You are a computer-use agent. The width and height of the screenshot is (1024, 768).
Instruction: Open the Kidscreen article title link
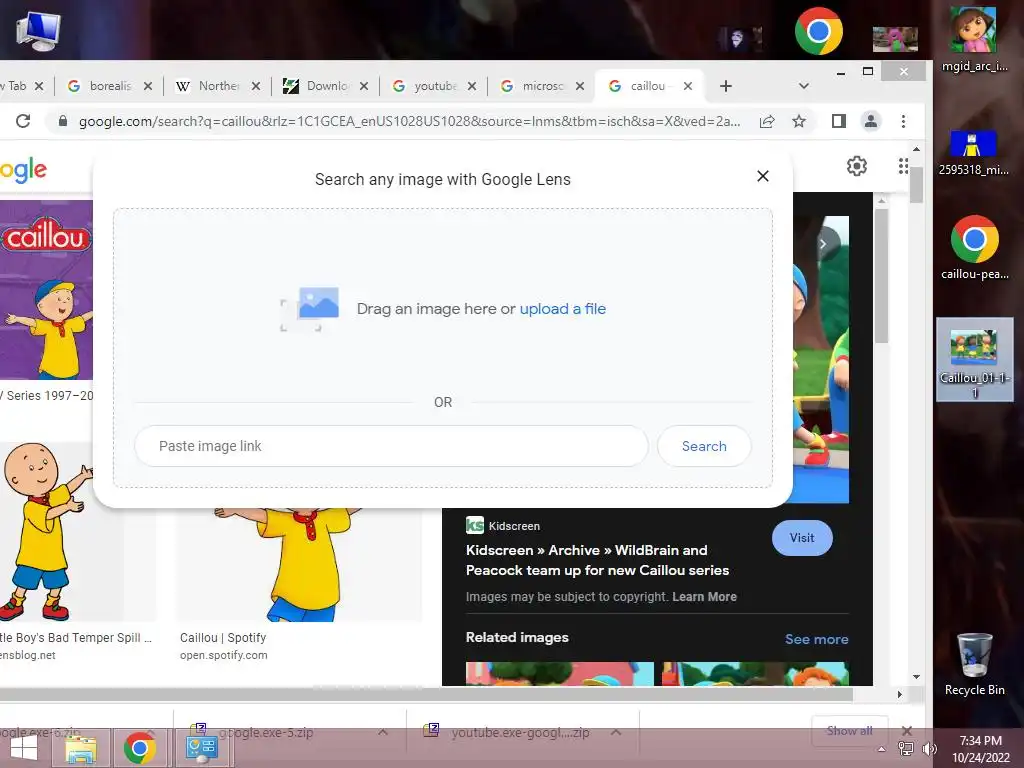[597, 560]
